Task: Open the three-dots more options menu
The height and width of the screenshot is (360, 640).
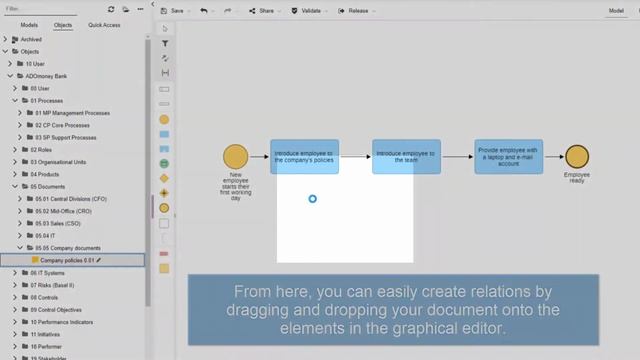Action: click(140, 9)
